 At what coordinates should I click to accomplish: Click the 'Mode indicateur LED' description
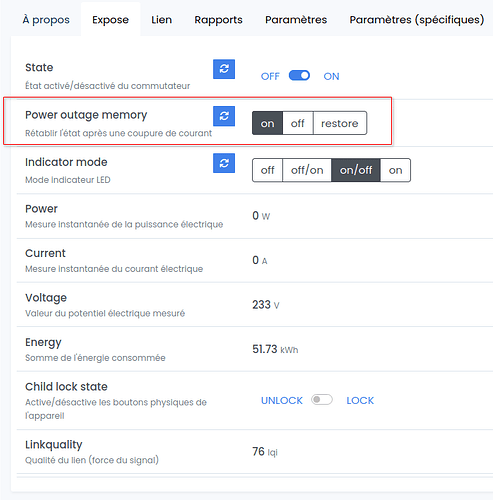click(68, 180)
